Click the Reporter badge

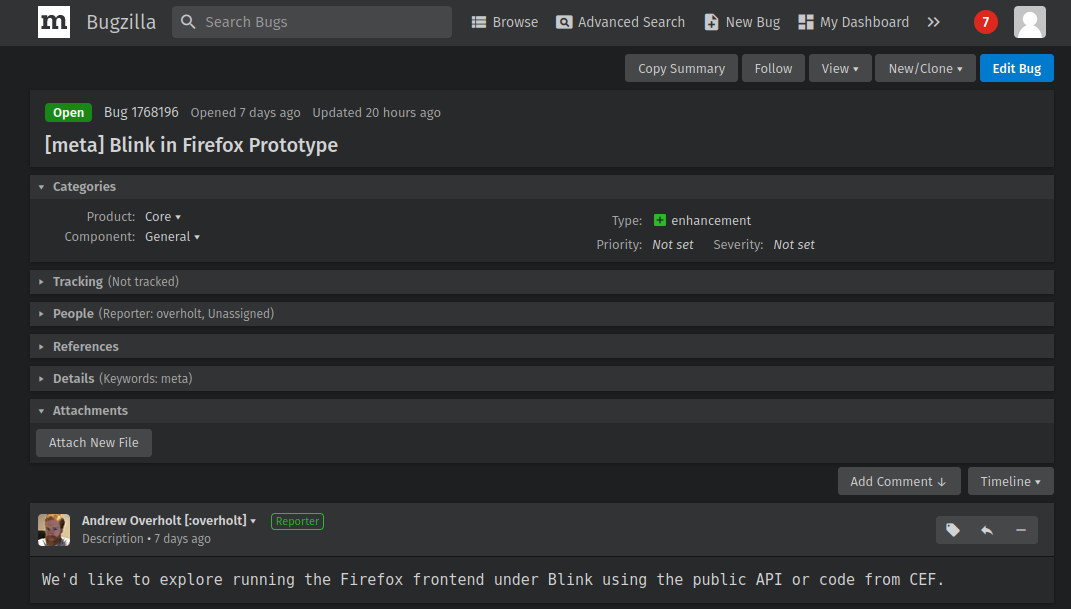tap(297, 521)
